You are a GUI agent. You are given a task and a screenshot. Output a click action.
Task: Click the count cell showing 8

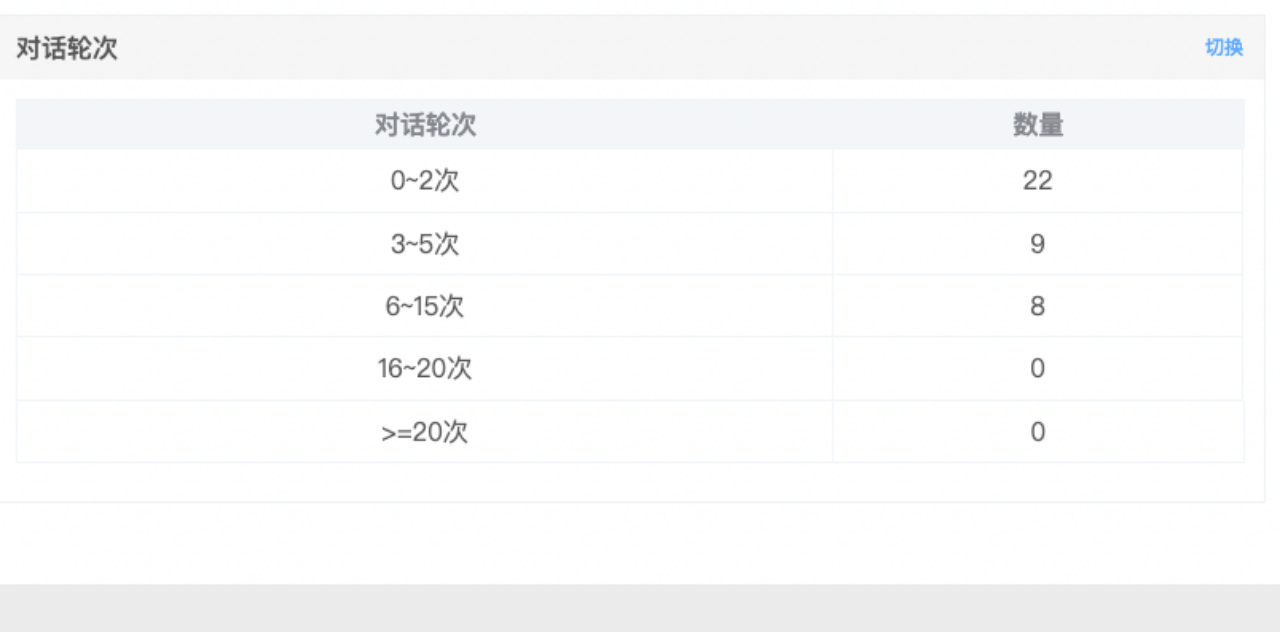point(1038,306)
